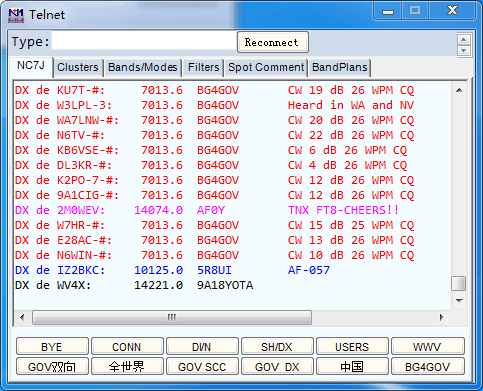Screen dimensions: 483x391
Task: Click the spot line from KB6VSE-#
Action: 211,150
